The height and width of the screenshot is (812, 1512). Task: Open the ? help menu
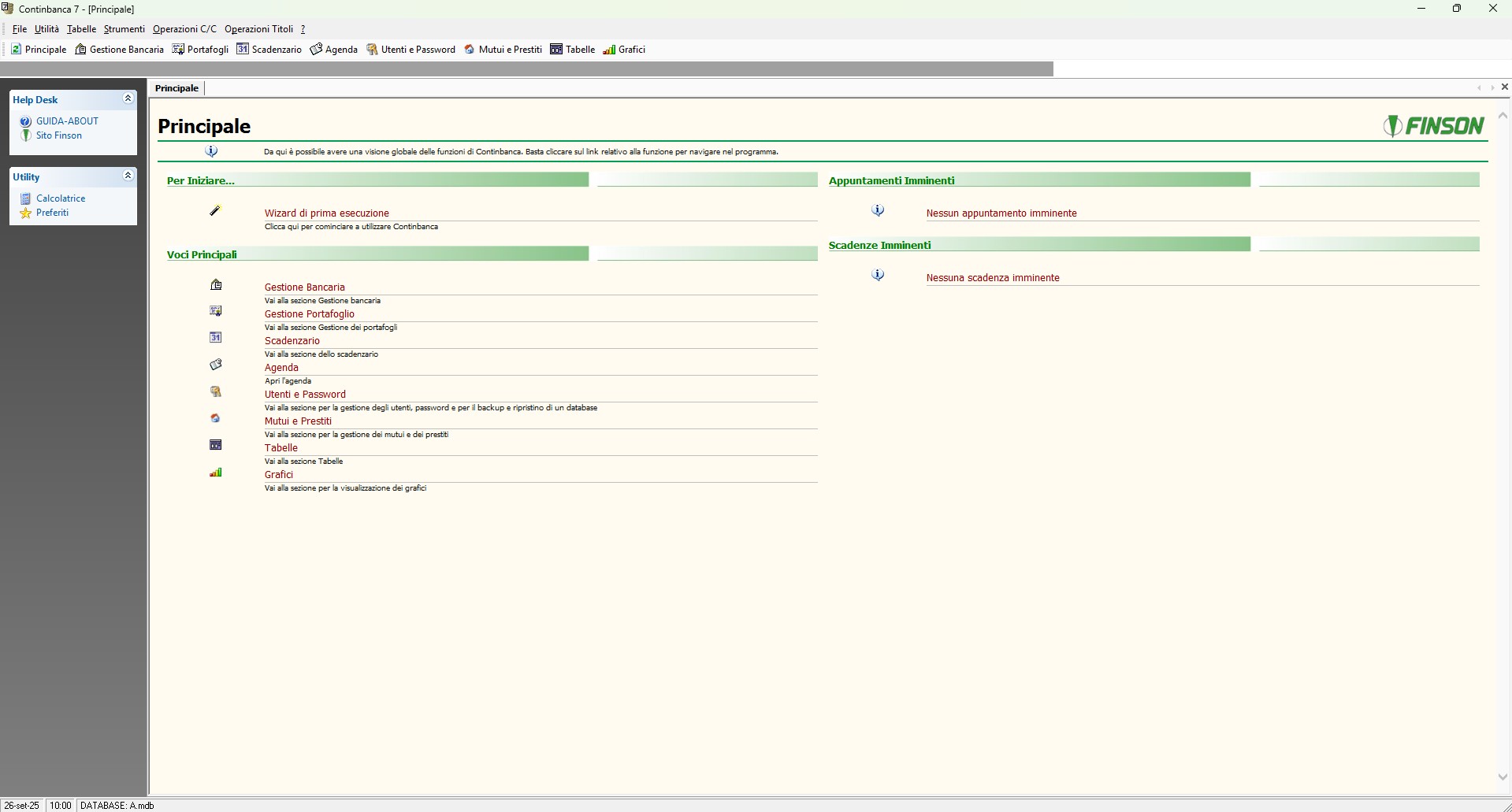point(303,29)
